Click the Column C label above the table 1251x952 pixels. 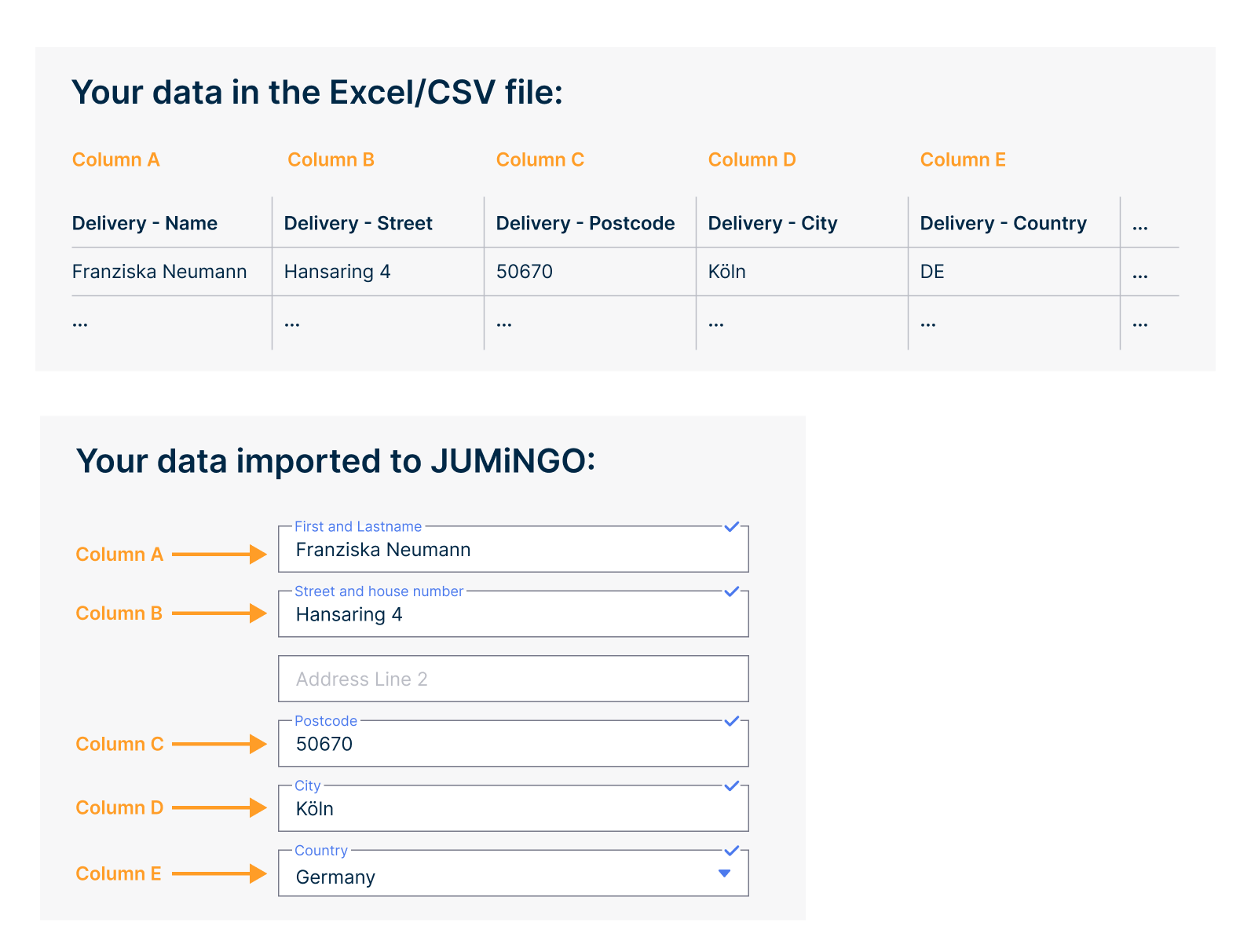(540, 159)
